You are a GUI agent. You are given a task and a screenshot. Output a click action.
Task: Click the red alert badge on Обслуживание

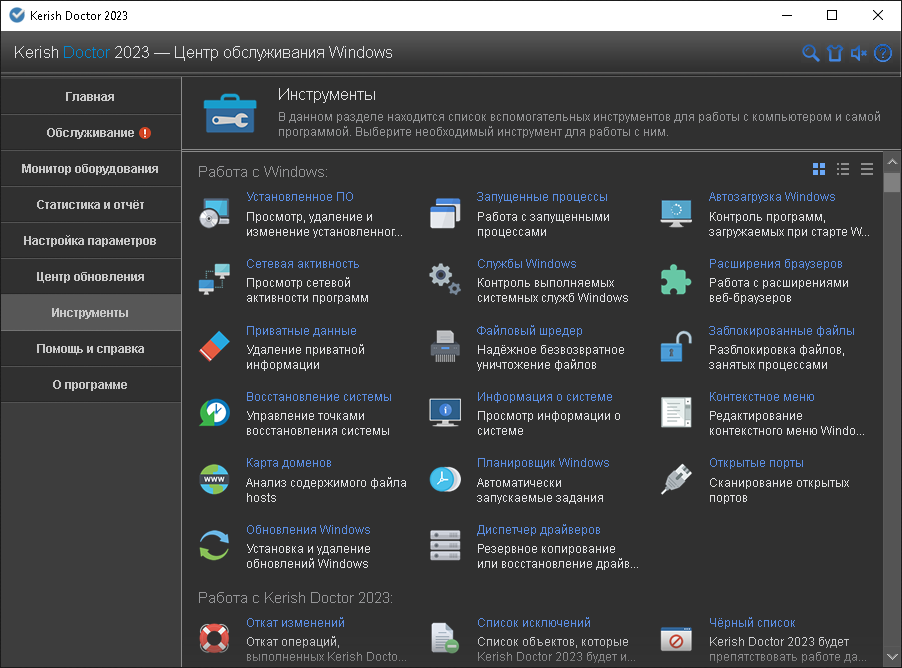point(145,133)
